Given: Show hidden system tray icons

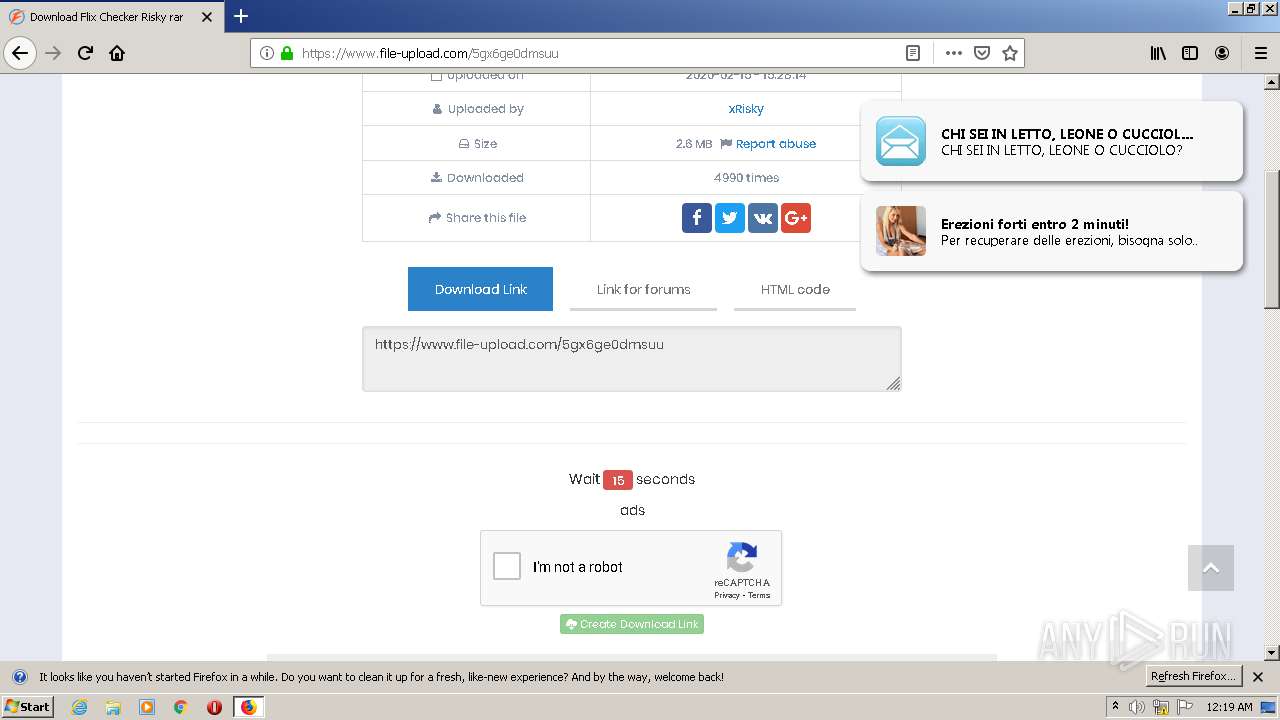Looking at the screenshot, I should [1116, 707].
